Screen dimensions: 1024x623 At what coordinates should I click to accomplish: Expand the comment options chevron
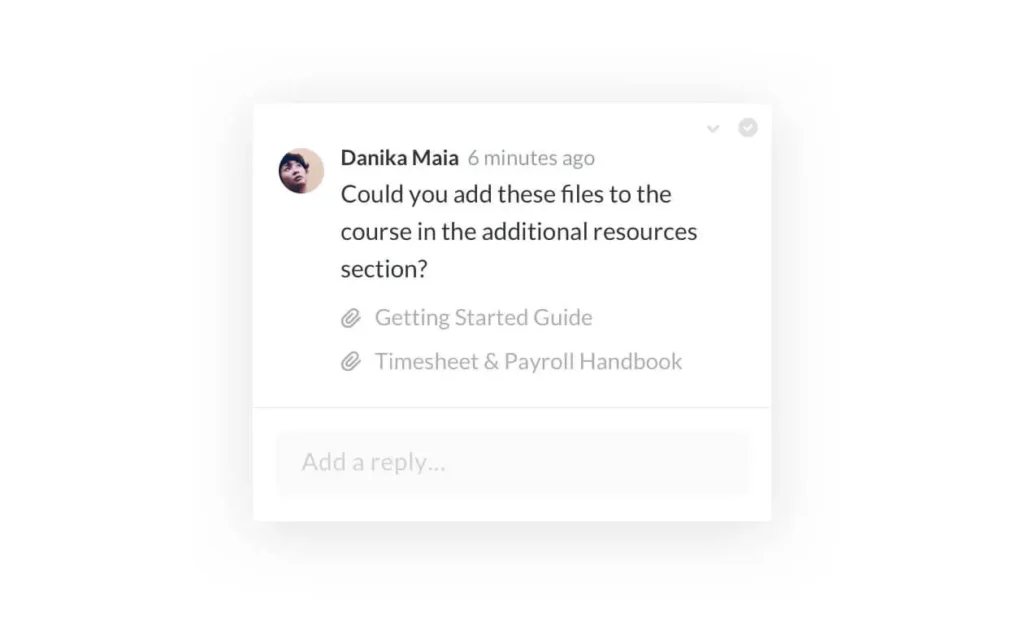[713, 129]
